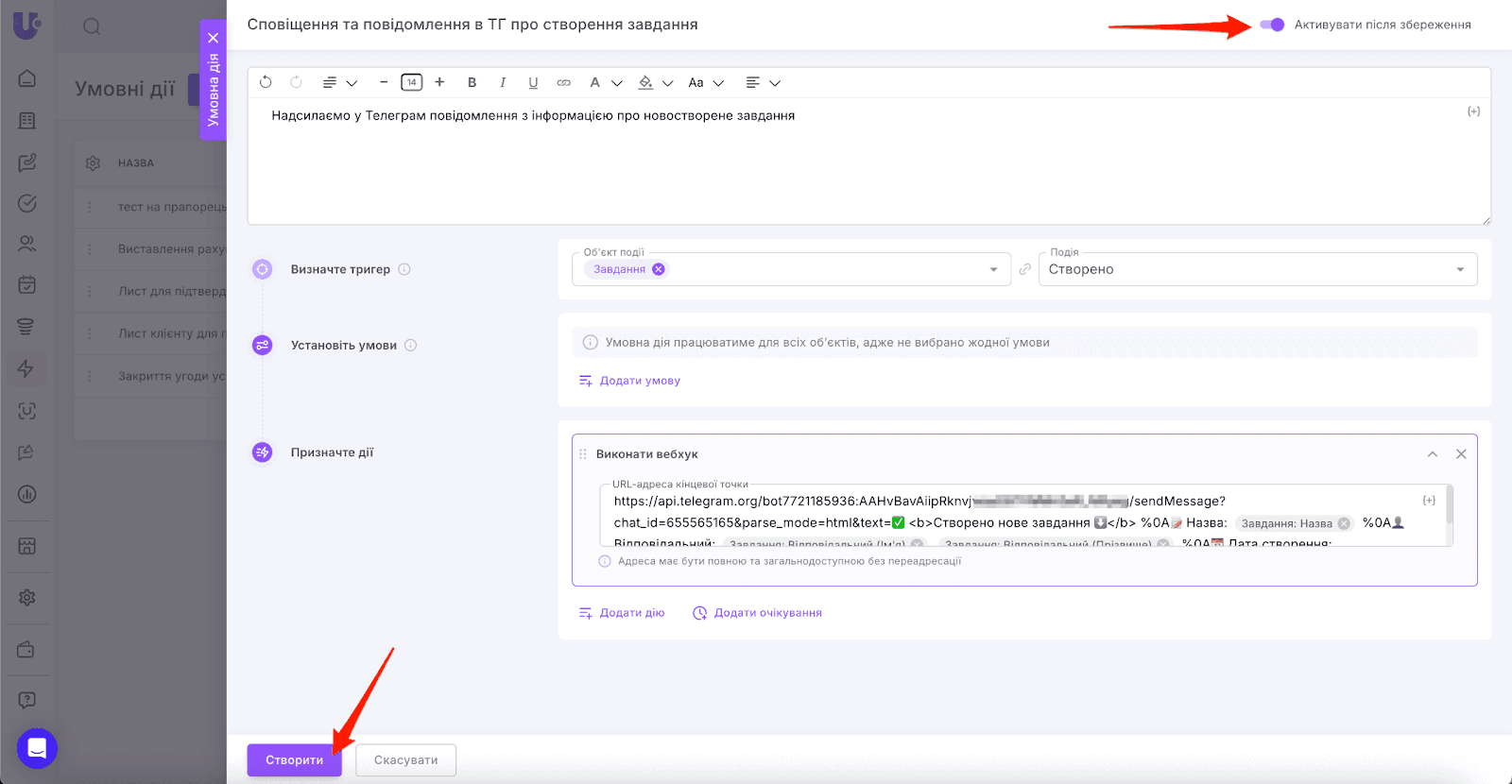This screenshot has width=1512, height=784.
Task: Open the text case 'Aa' menu
Action: 705,82
